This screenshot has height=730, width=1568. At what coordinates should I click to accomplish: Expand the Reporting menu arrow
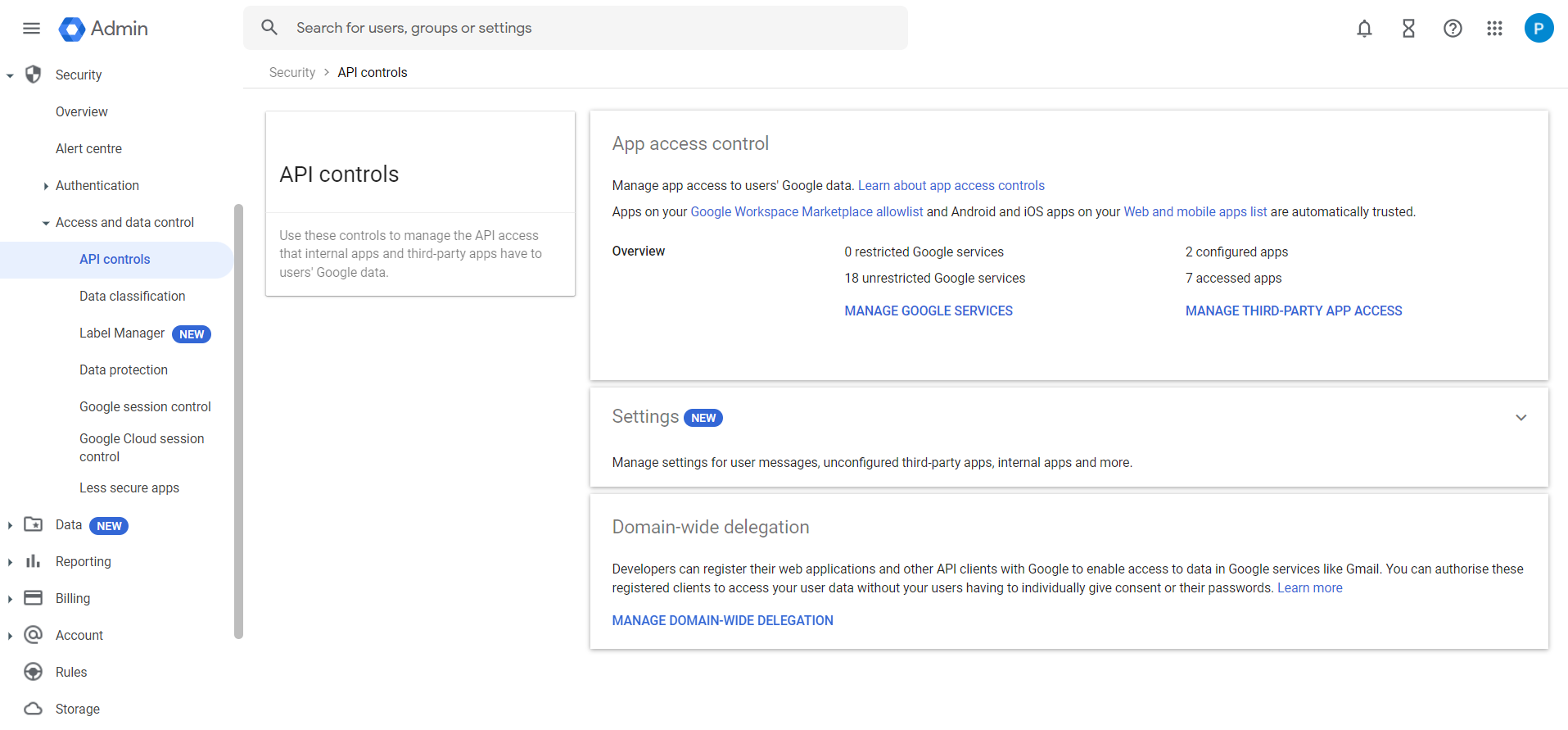[x=10, y=562]
